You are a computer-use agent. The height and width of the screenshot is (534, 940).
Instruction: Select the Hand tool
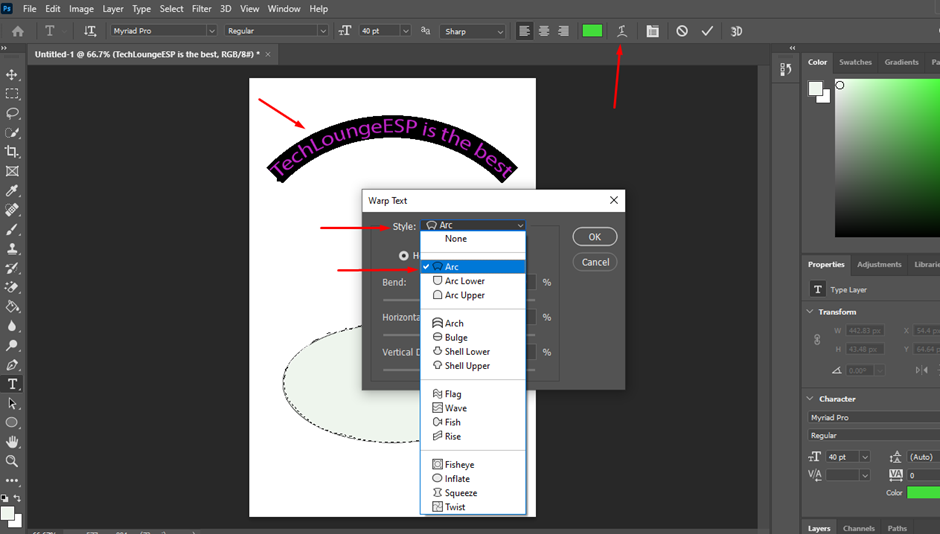pos(12,442)
